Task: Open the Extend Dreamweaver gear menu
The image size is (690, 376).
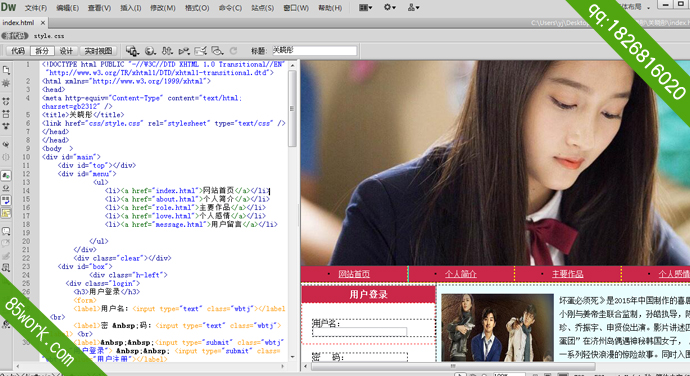Action: click(x=390, y=7)
